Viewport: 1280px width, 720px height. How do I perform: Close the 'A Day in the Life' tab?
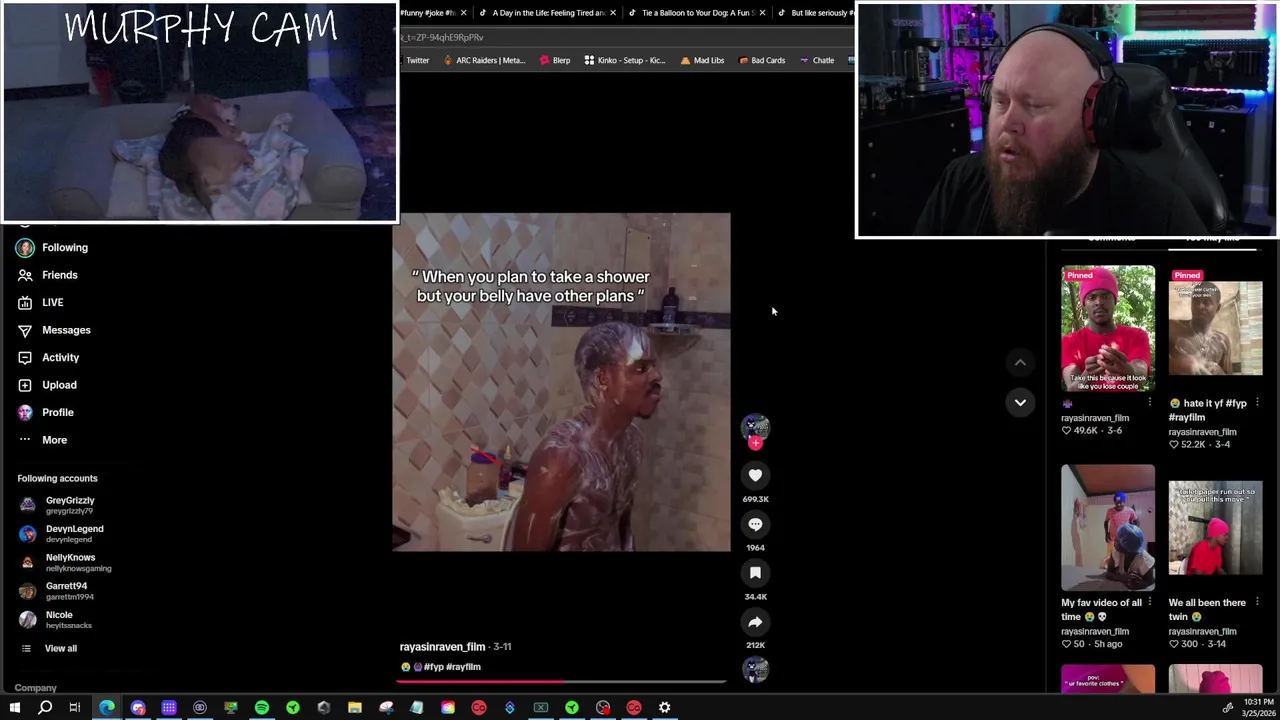tap(612, 13)
